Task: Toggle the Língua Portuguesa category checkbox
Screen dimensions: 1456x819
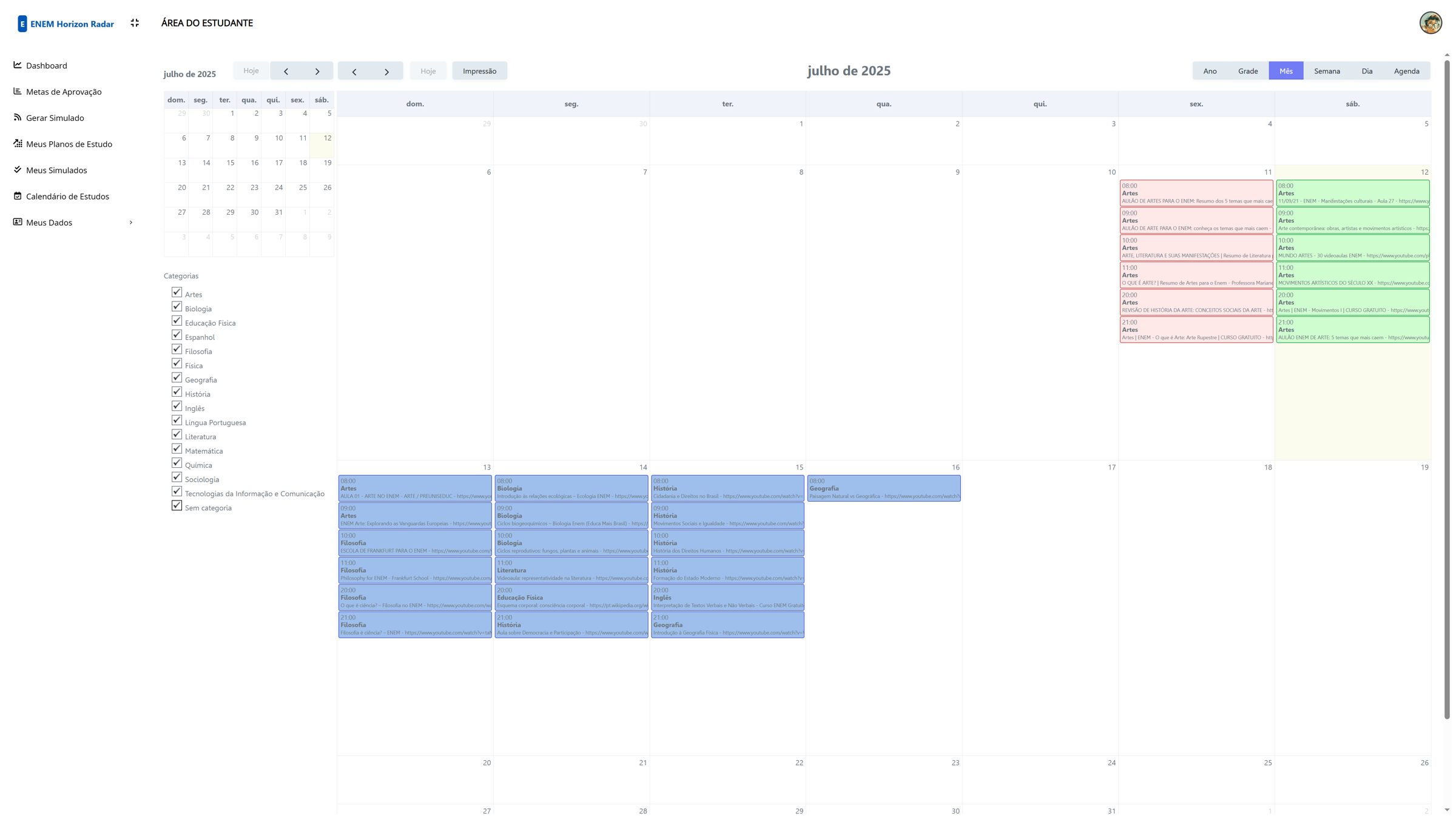Action: (177, 420)
